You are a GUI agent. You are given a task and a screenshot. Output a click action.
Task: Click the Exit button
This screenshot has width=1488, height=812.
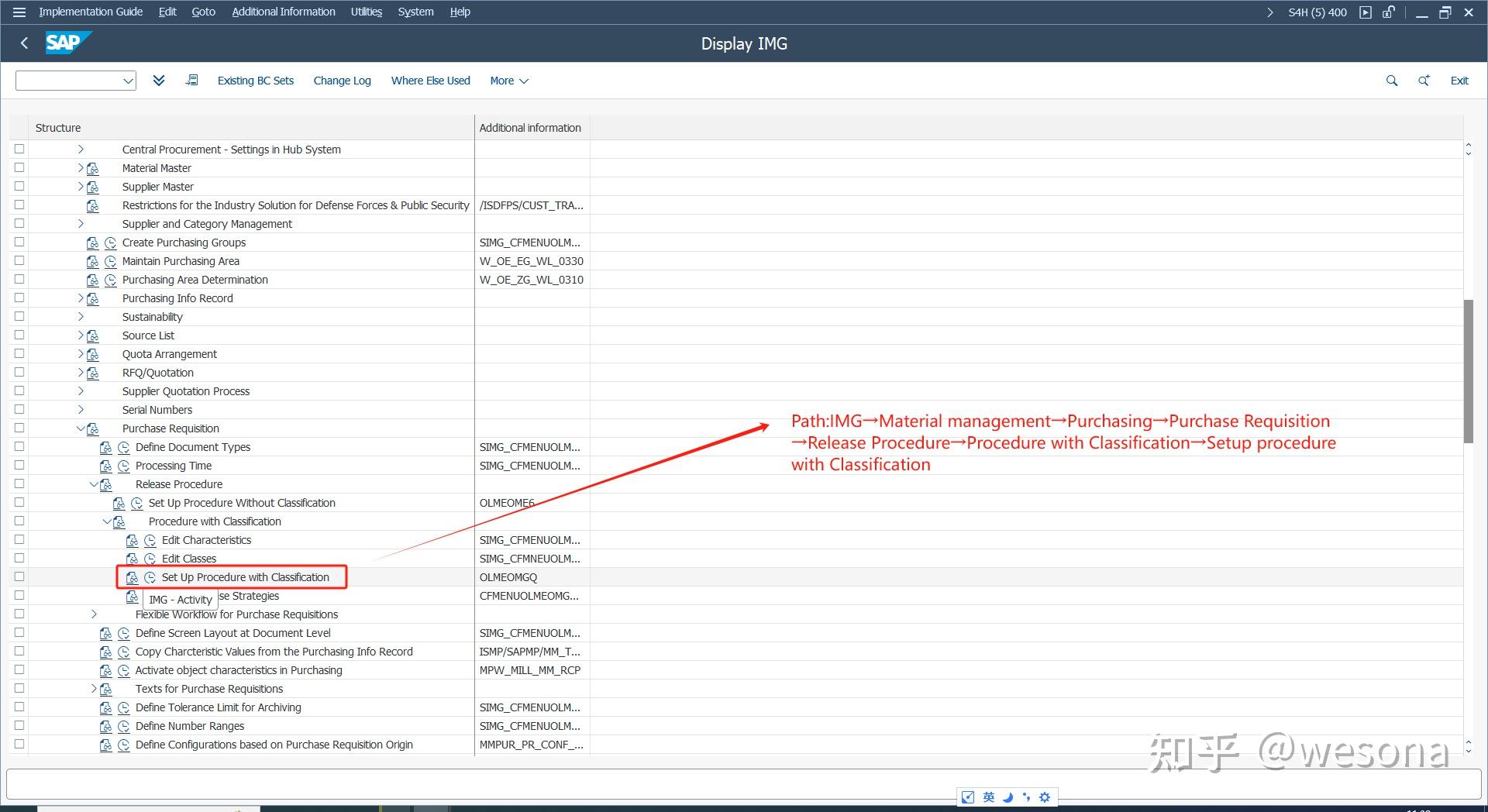point(1459,80)
